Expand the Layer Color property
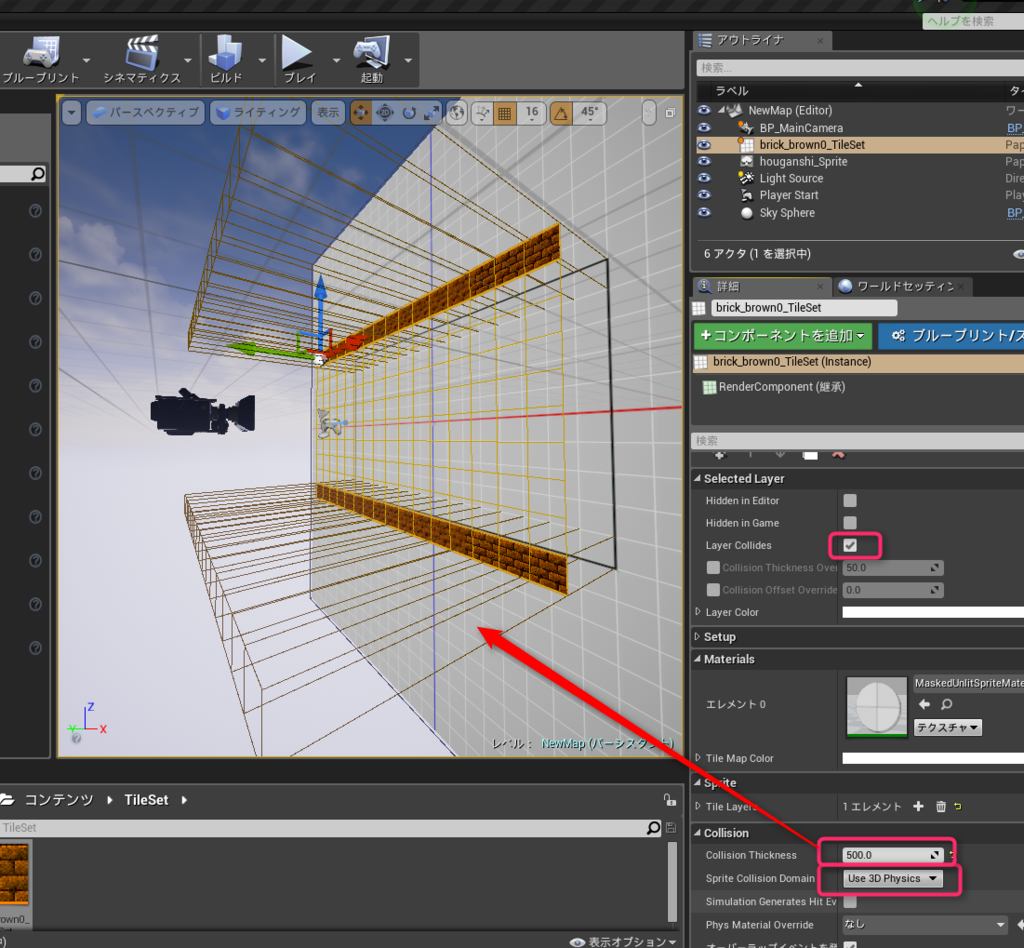Viewport: 1024px width, 948px height. 697,612
